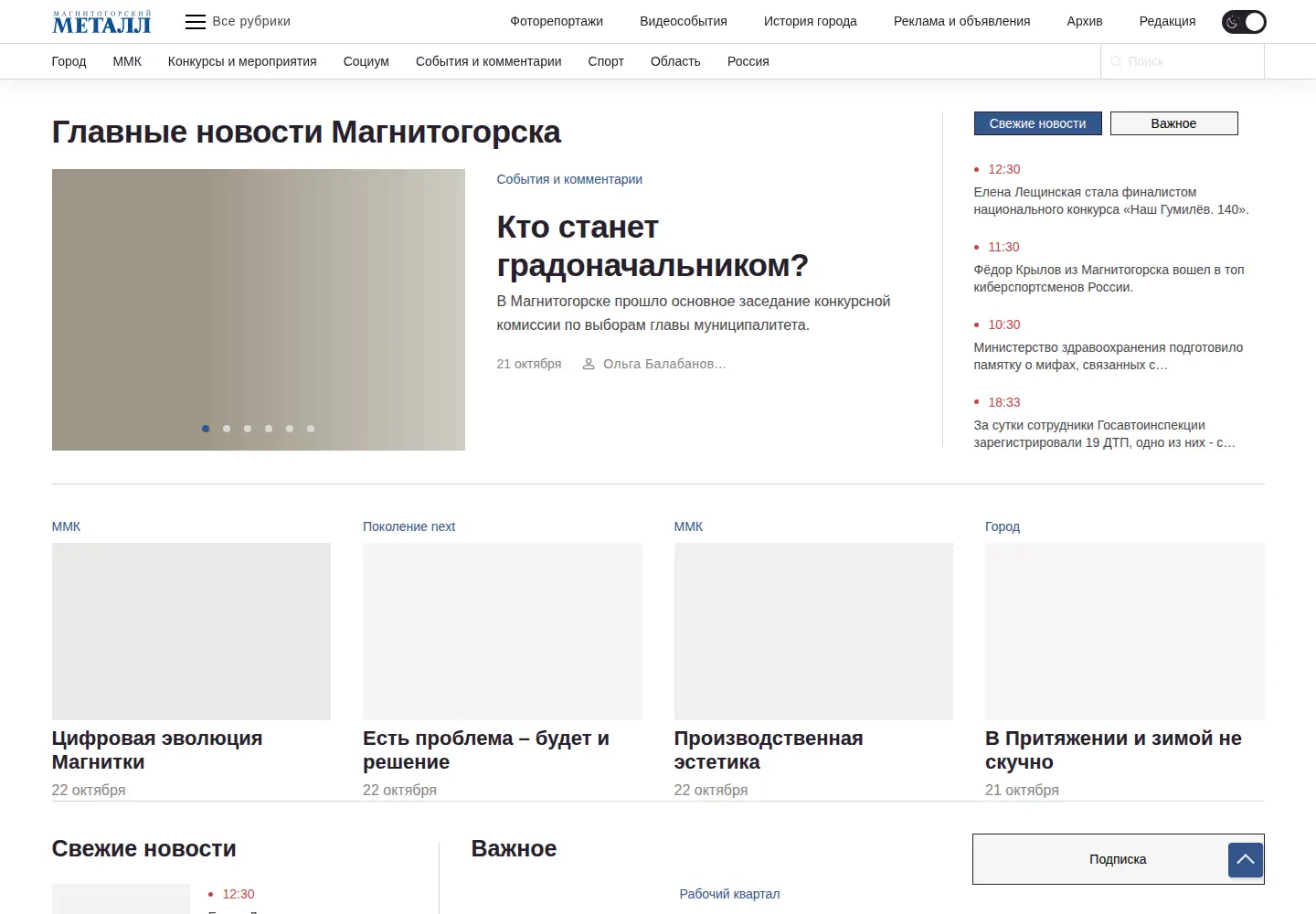This screenshot has width=1316, height=914.
Task: Open article В Притяжении и зимой не скучно
Action: (1113, 750)
